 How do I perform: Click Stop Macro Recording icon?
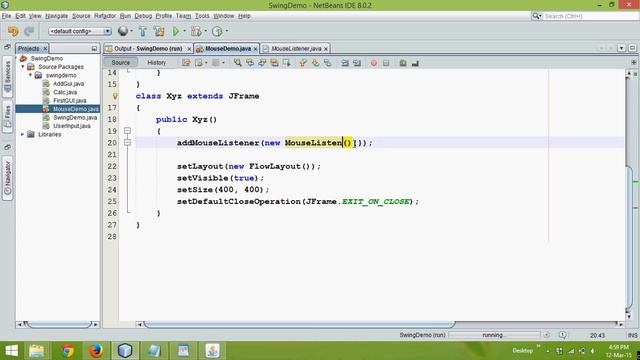[x=386, y=63]
